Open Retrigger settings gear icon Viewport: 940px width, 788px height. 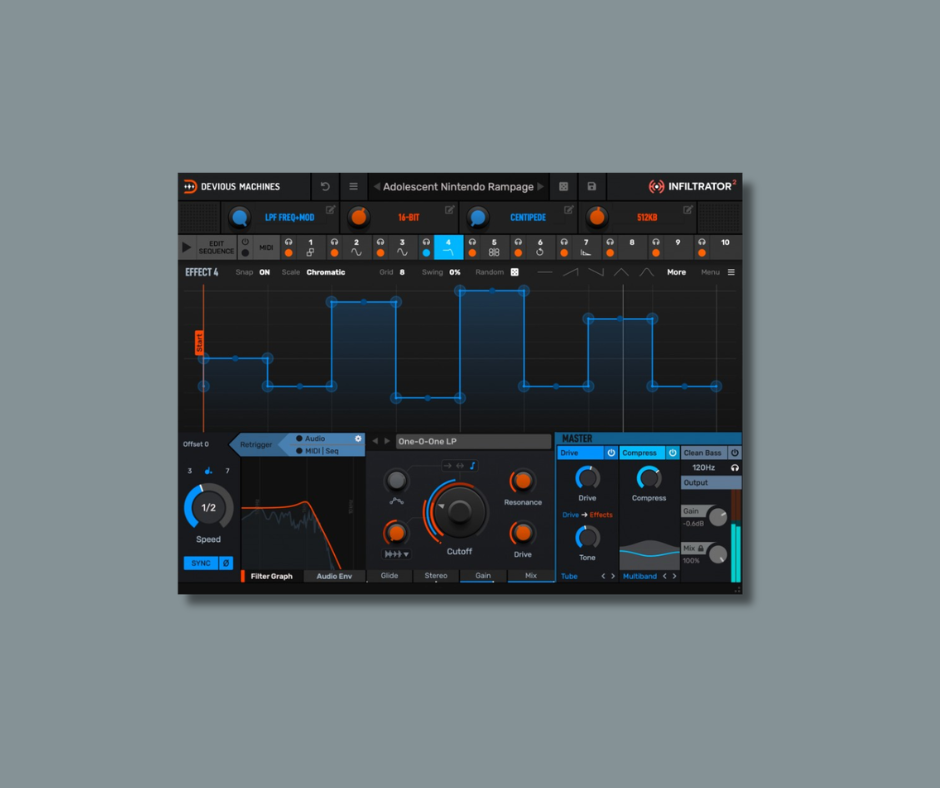(358, 438)
